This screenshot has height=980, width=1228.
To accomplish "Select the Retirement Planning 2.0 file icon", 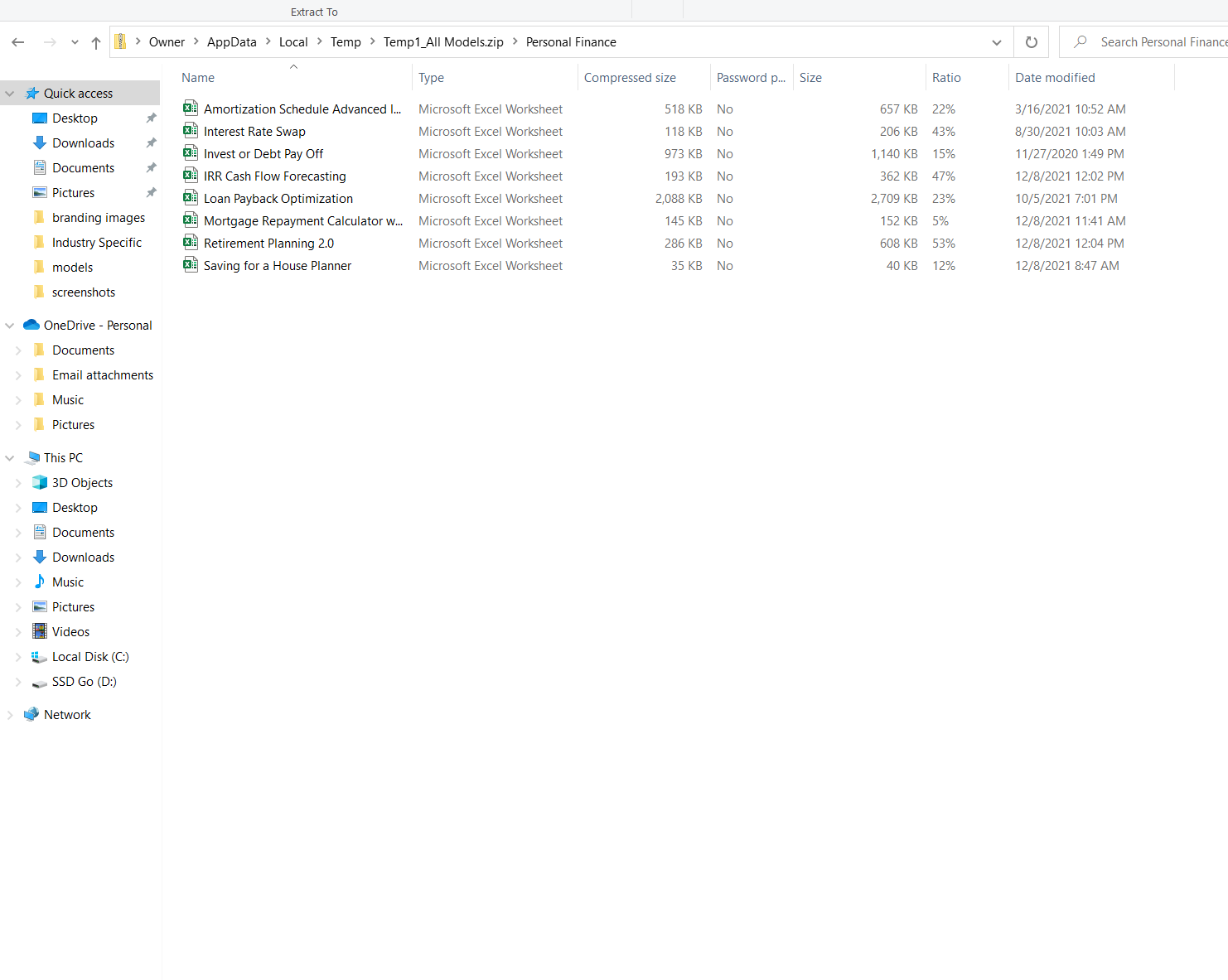I will pos(191,243).
